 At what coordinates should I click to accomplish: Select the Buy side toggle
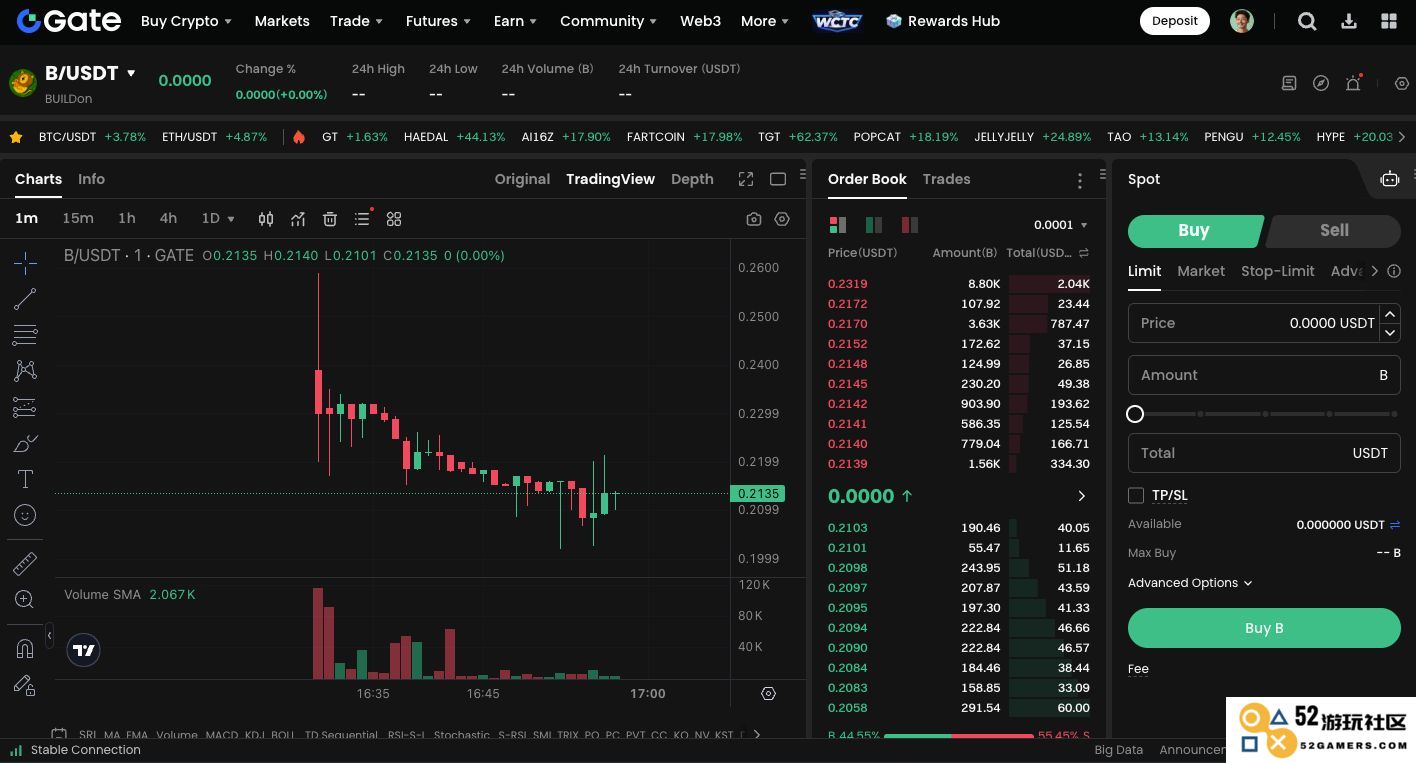click(1194, 230)
